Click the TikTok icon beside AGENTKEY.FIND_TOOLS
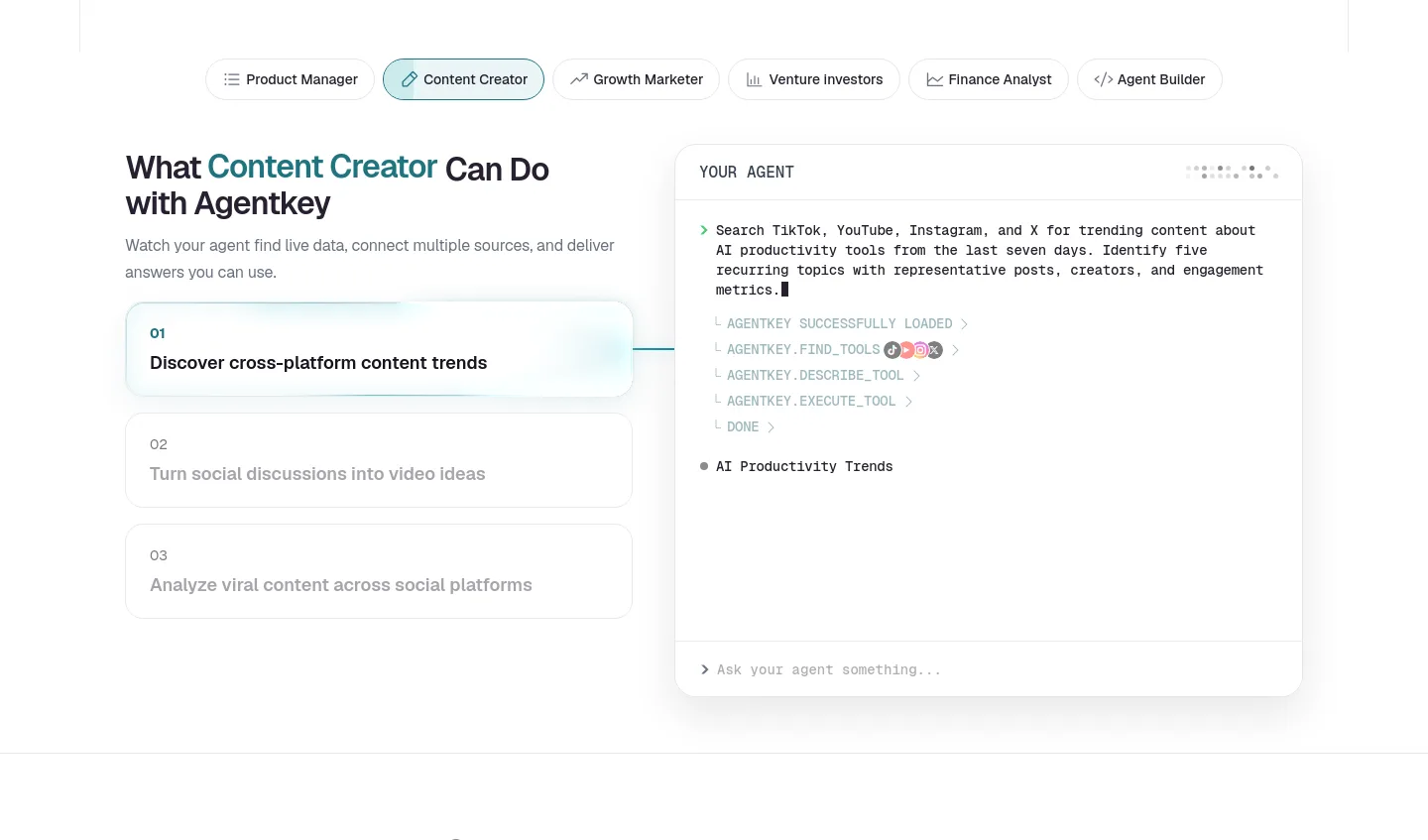This screenshot has height=840, width=1428. pyautogui.click(x=892, y=350)
